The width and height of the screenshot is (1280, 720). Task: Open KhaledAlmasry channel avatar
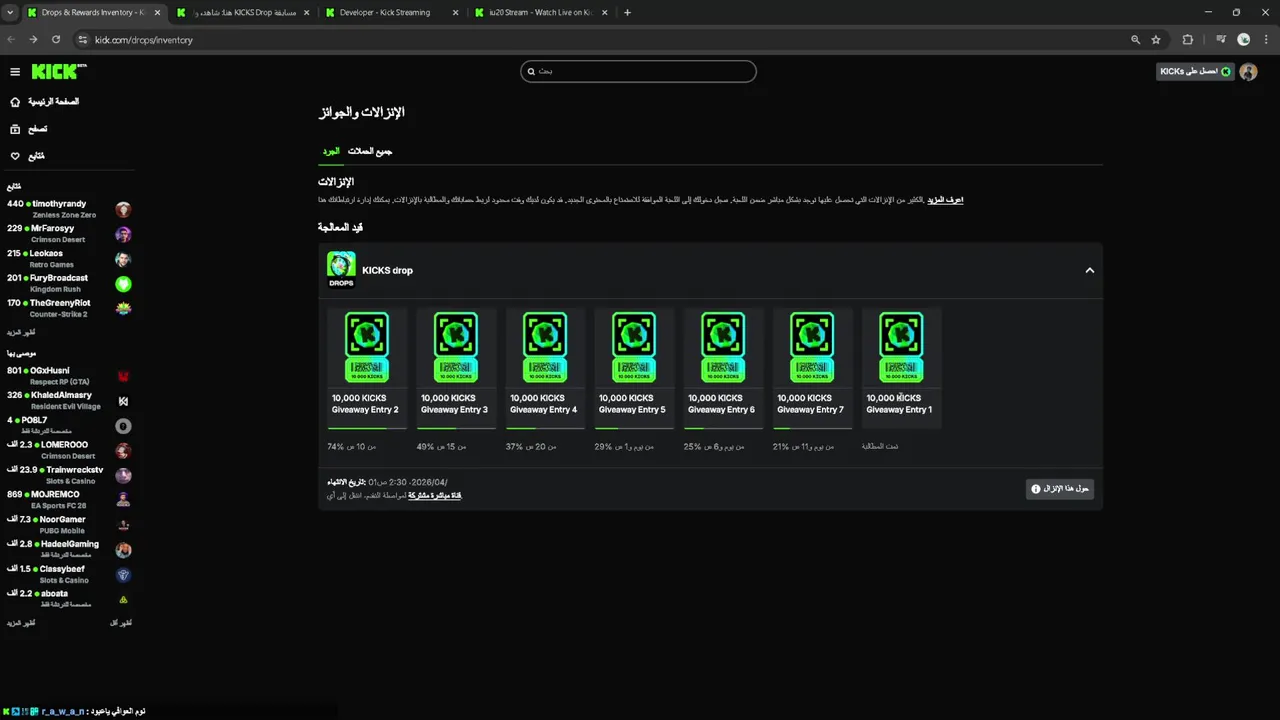click(x=123, y=401)
